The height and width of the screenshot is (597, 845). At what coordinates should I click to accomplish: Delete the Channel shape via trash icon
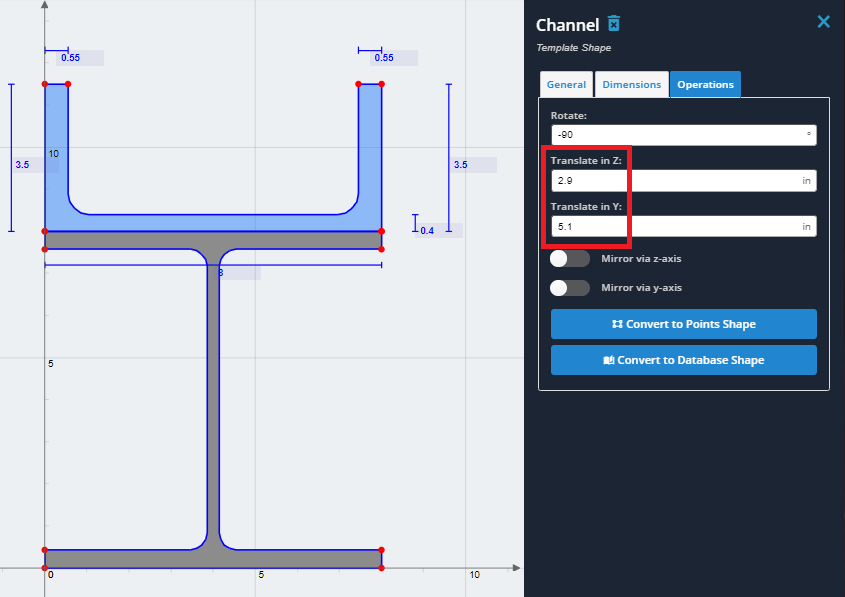tap(614, 24)
